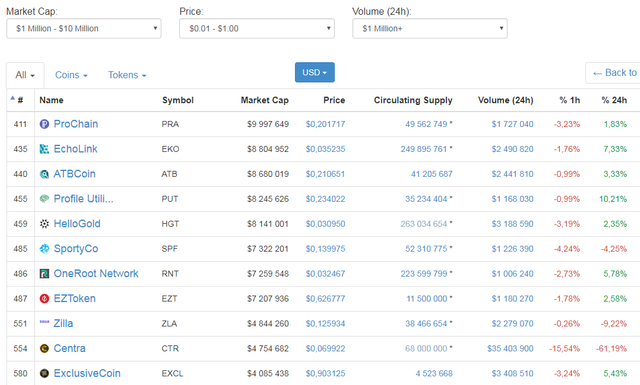Click ProChain circulating supply 49 562 749
This screenshot has width=640, height=385.
[x=426, y=124]
